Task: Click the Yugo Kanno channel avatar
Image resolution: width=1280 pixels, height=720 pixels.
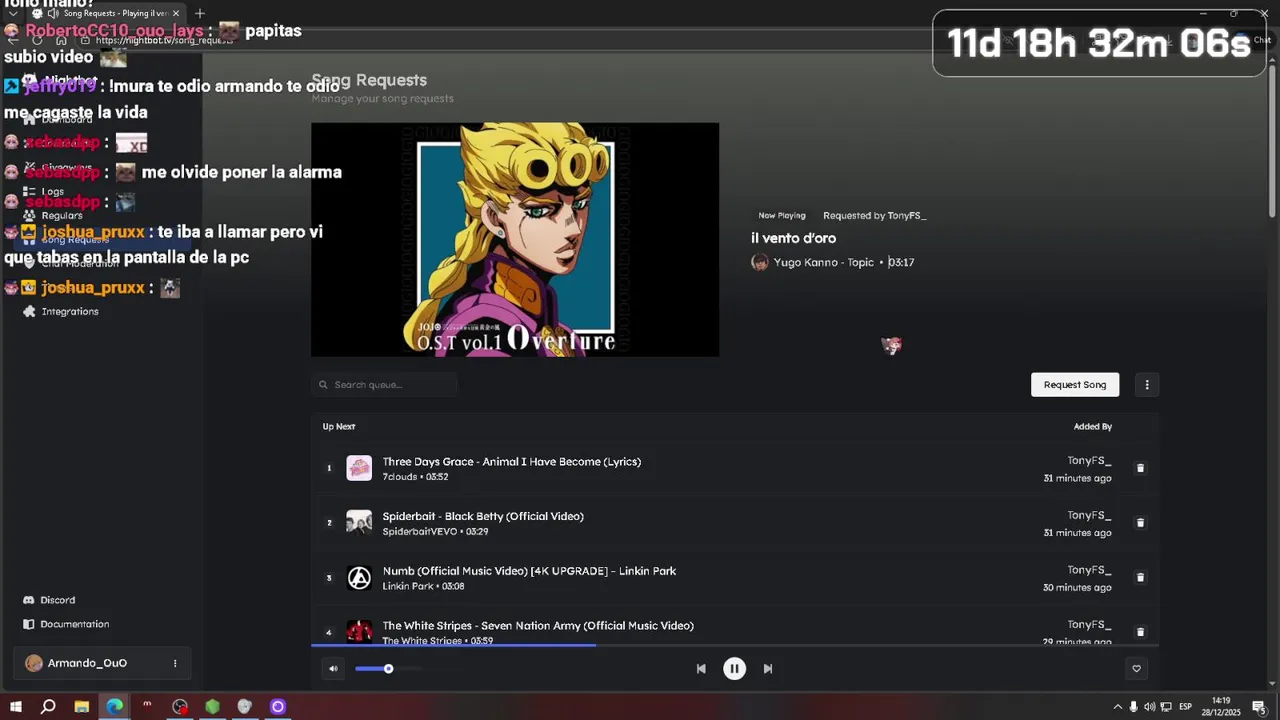Action: [x=760, y=262]
